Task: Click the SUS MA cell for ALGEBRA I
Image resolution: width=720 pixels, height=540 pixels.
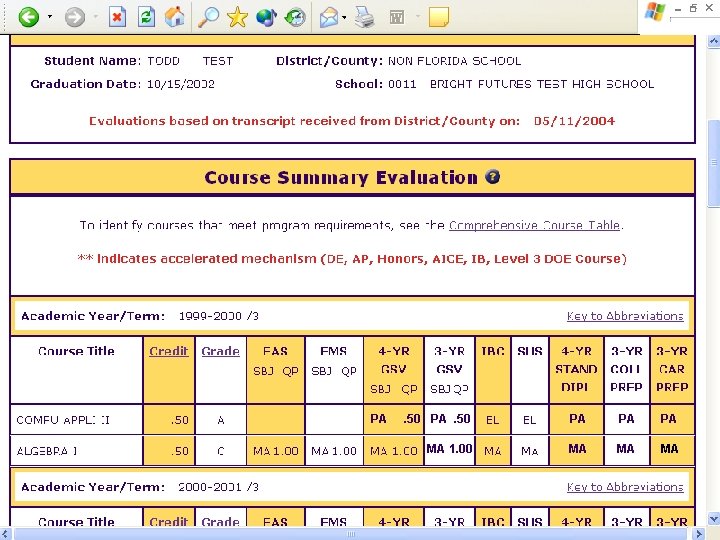Action: click(530, 451)
